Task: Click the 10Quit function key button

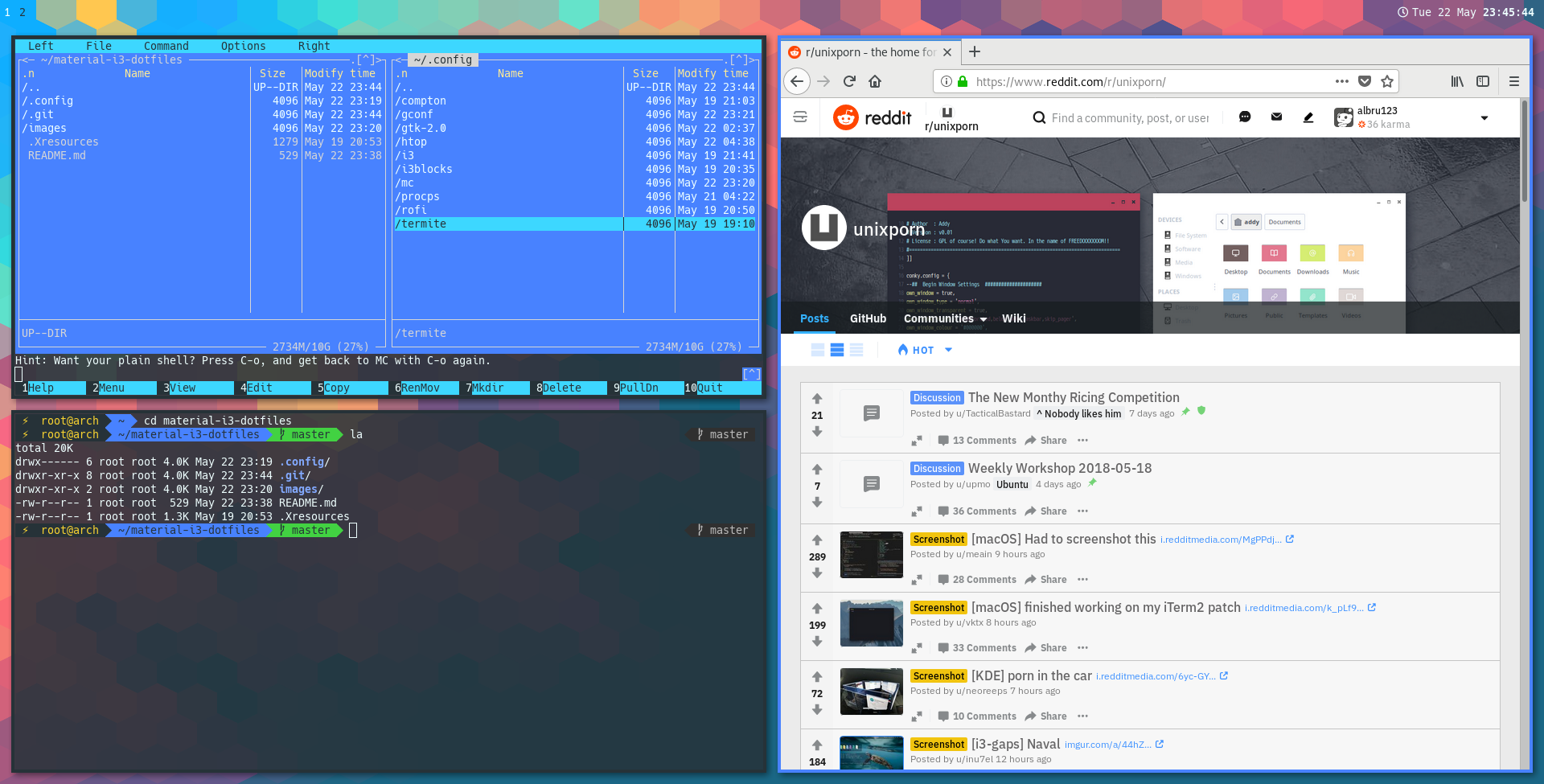Action: pos(722,388)
